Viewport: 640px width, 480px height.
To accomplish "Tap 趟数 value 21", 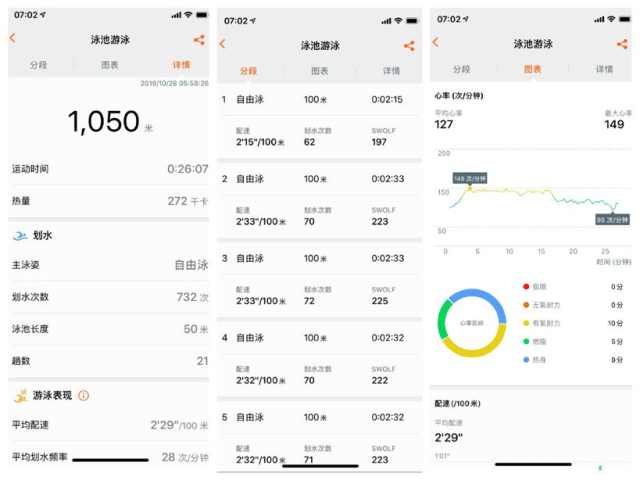I will tap(202, 361).
